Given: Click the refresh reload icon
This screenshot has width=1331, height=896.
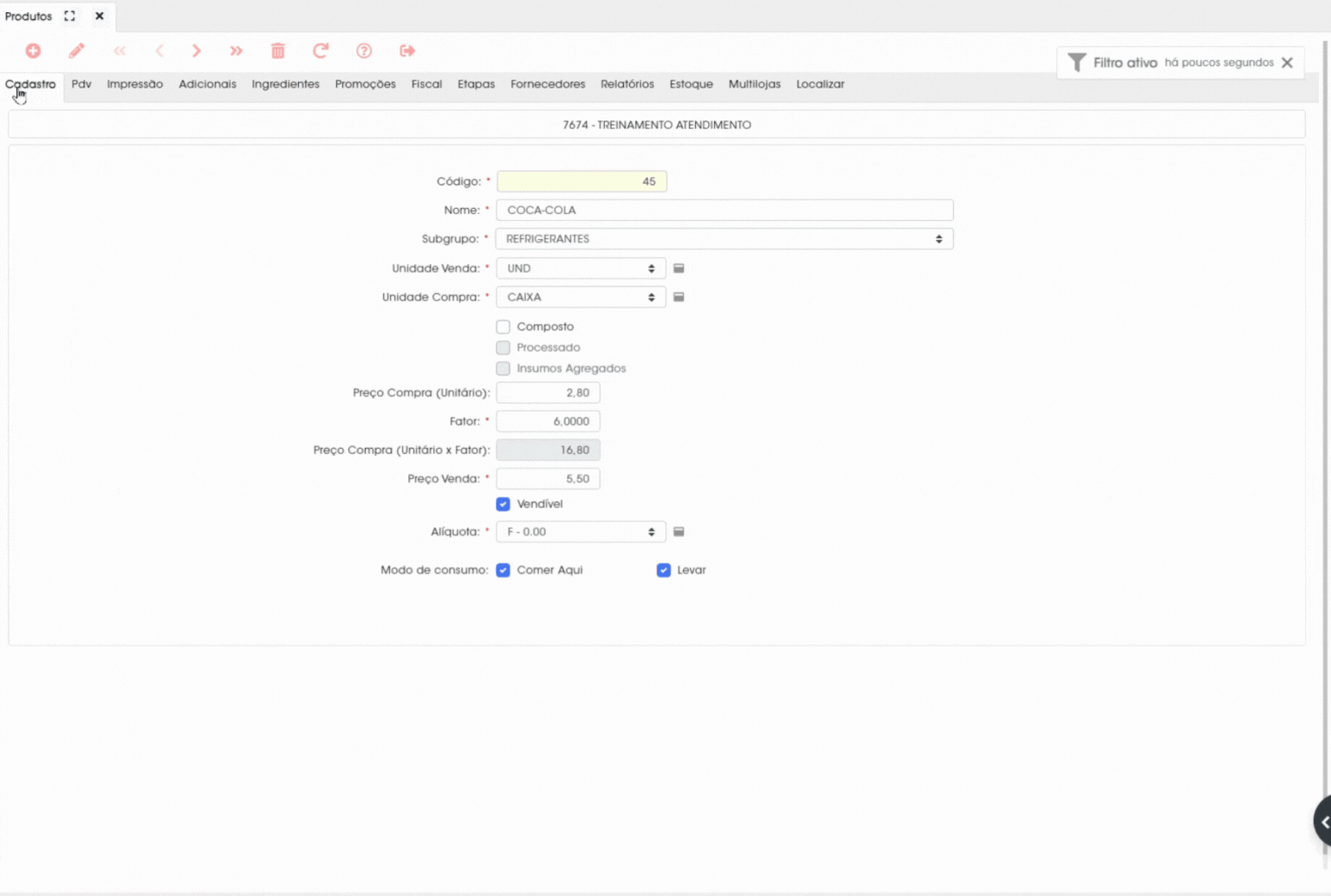Looking at the screenshot, I should point(321,51).
